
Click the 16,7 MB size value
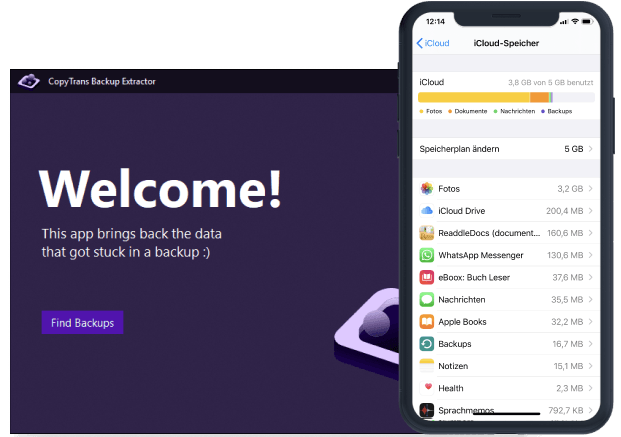point(568,344)
